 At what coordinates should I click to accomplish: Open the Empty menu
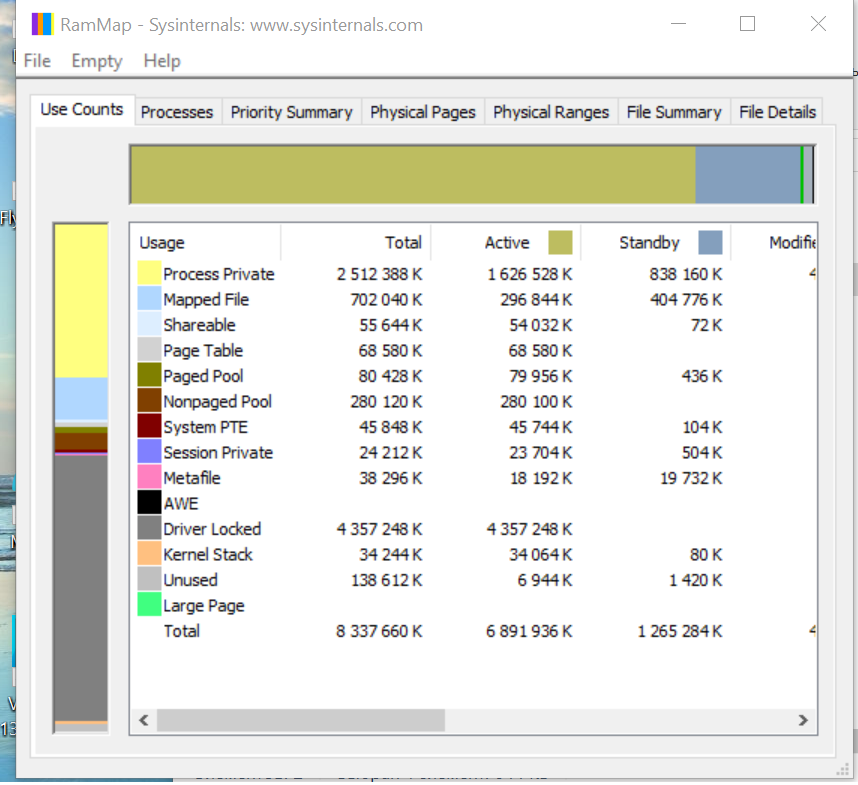click(x=97, y=61)
